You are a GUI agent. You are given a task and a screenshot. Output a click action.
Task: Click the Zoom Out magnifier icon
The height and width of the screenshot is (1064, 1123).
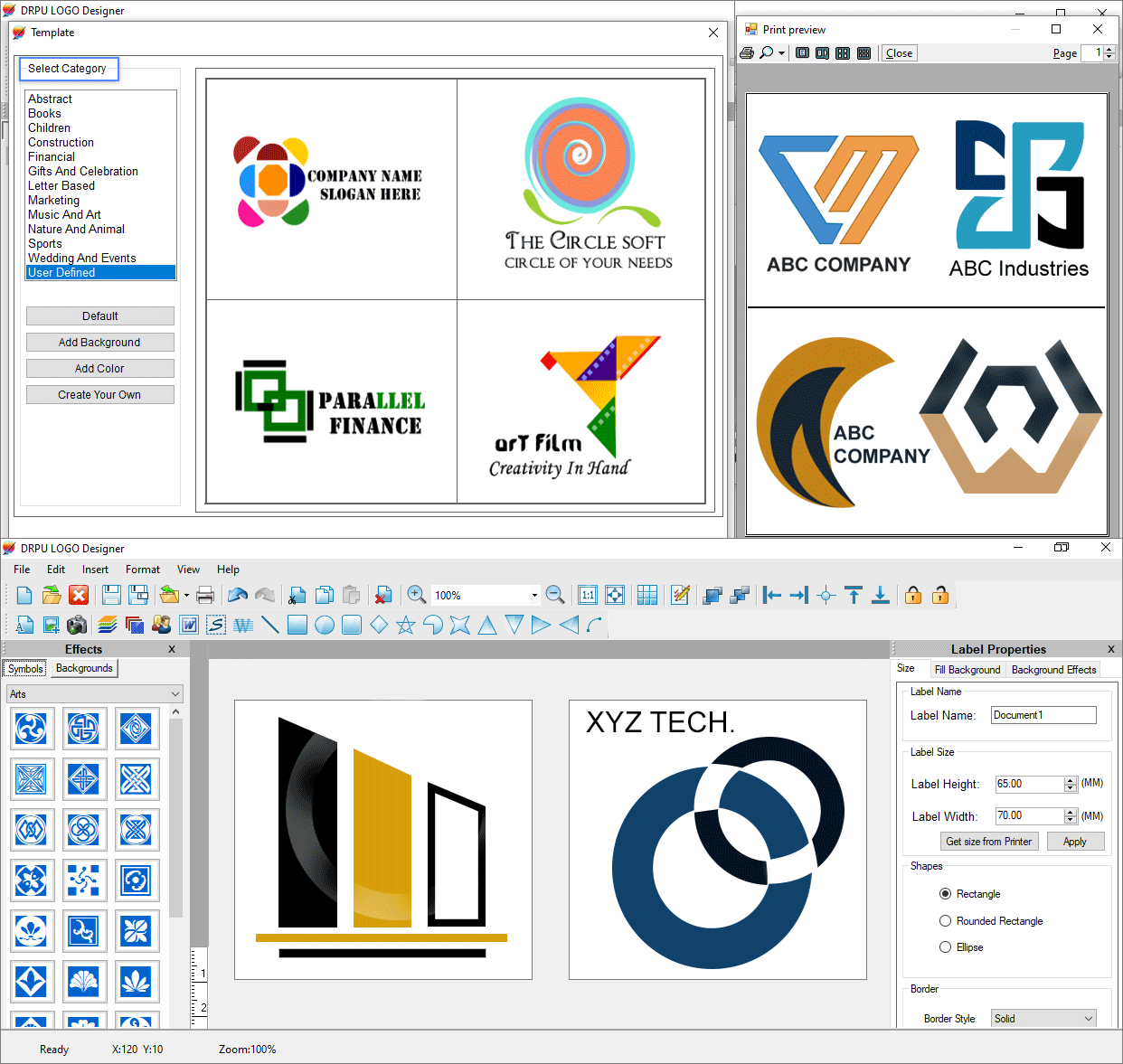(556, 595)
